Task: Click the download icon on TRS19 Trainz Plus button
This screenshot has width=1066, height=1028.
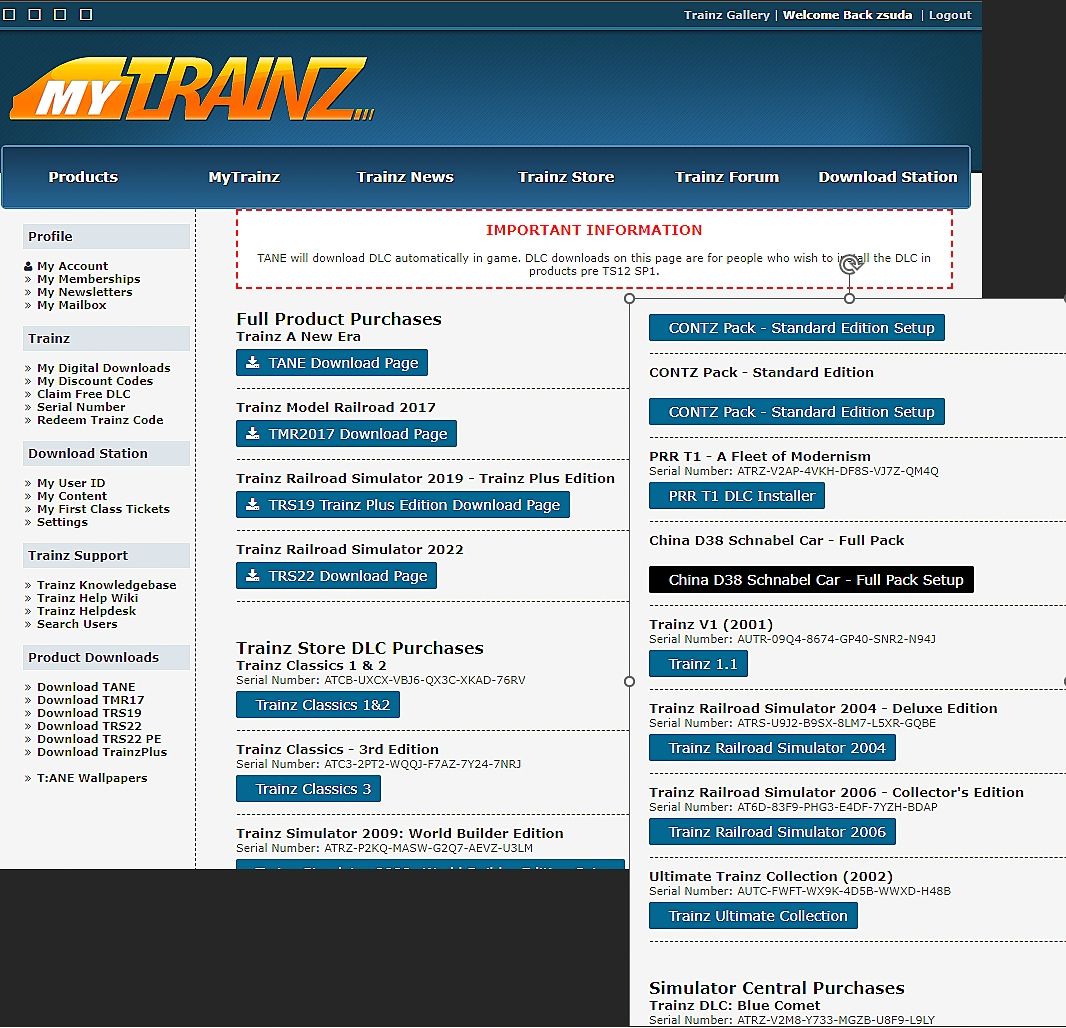Action: [x=253, y=505]
